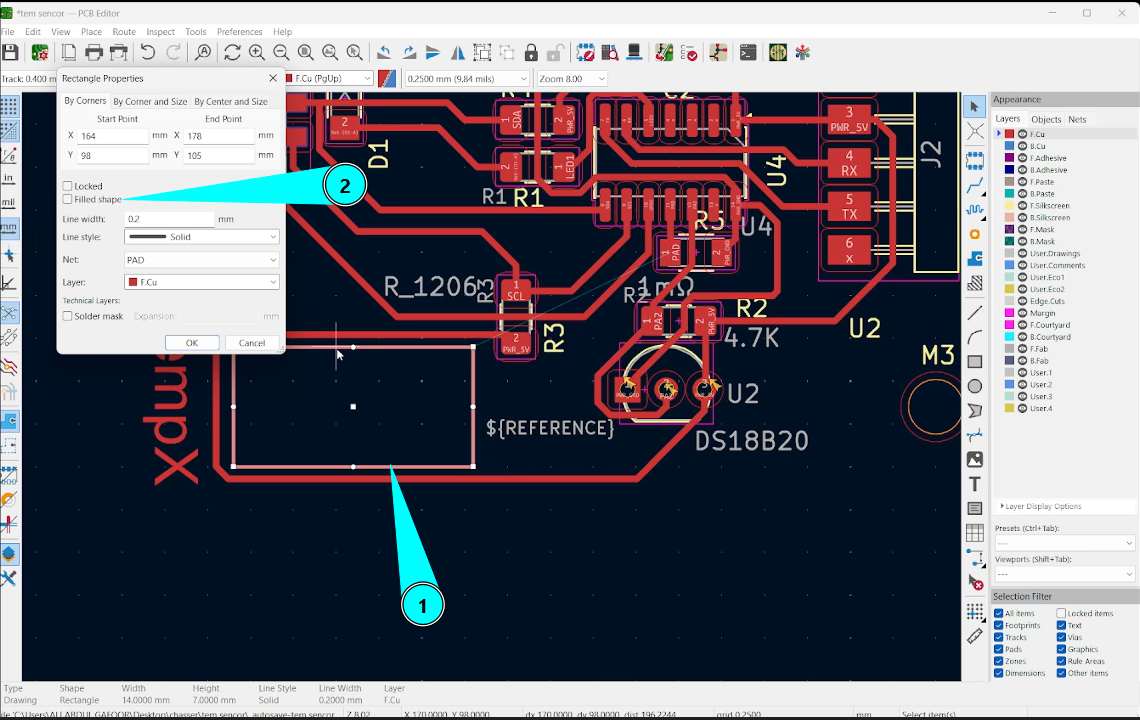Open the Layer dropdown in dialog

(x=201, y=282)
